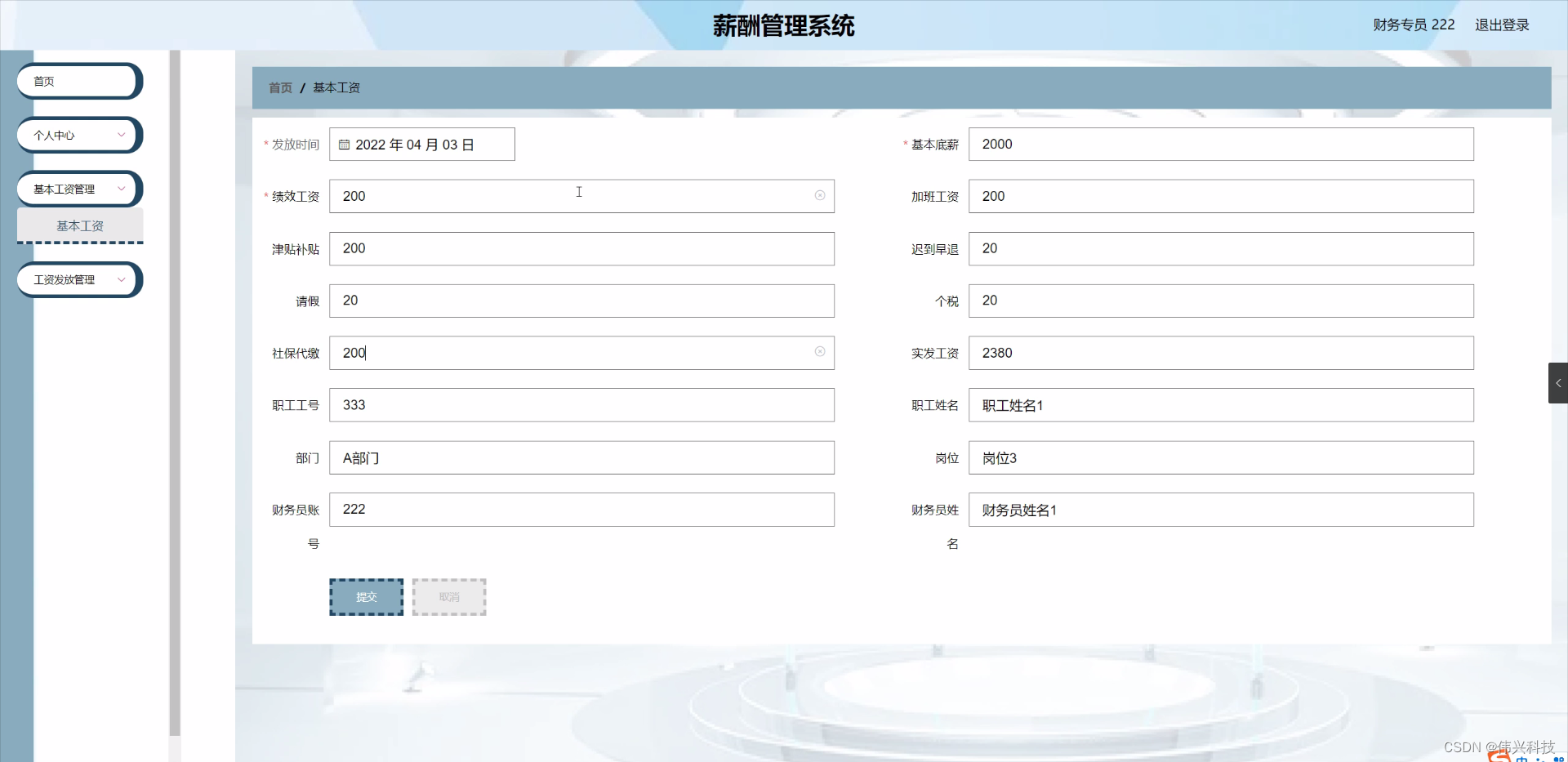1568x762 pixels.
Task: Open the date picker calendar icon
Action: point(345,144)
